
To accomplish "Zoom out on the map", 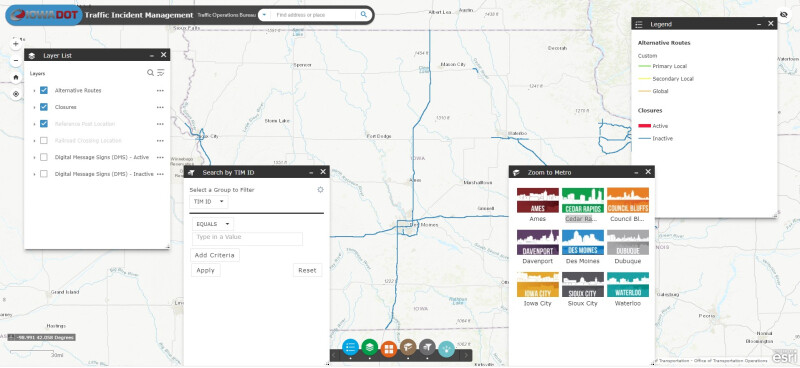I will (16, 60).
